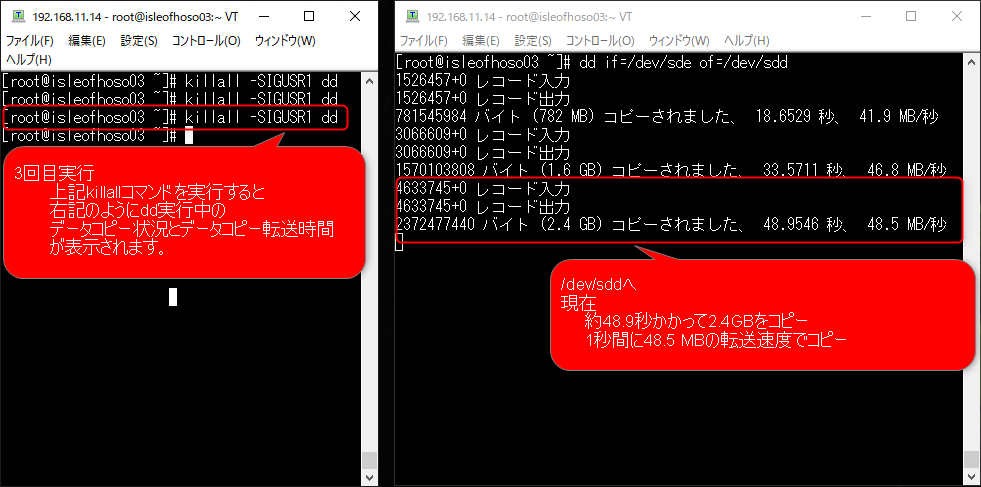Click scroll-up arrow in right terminal scrollbar
This screenshot has width=981, height=487.
tap(970, 63)
